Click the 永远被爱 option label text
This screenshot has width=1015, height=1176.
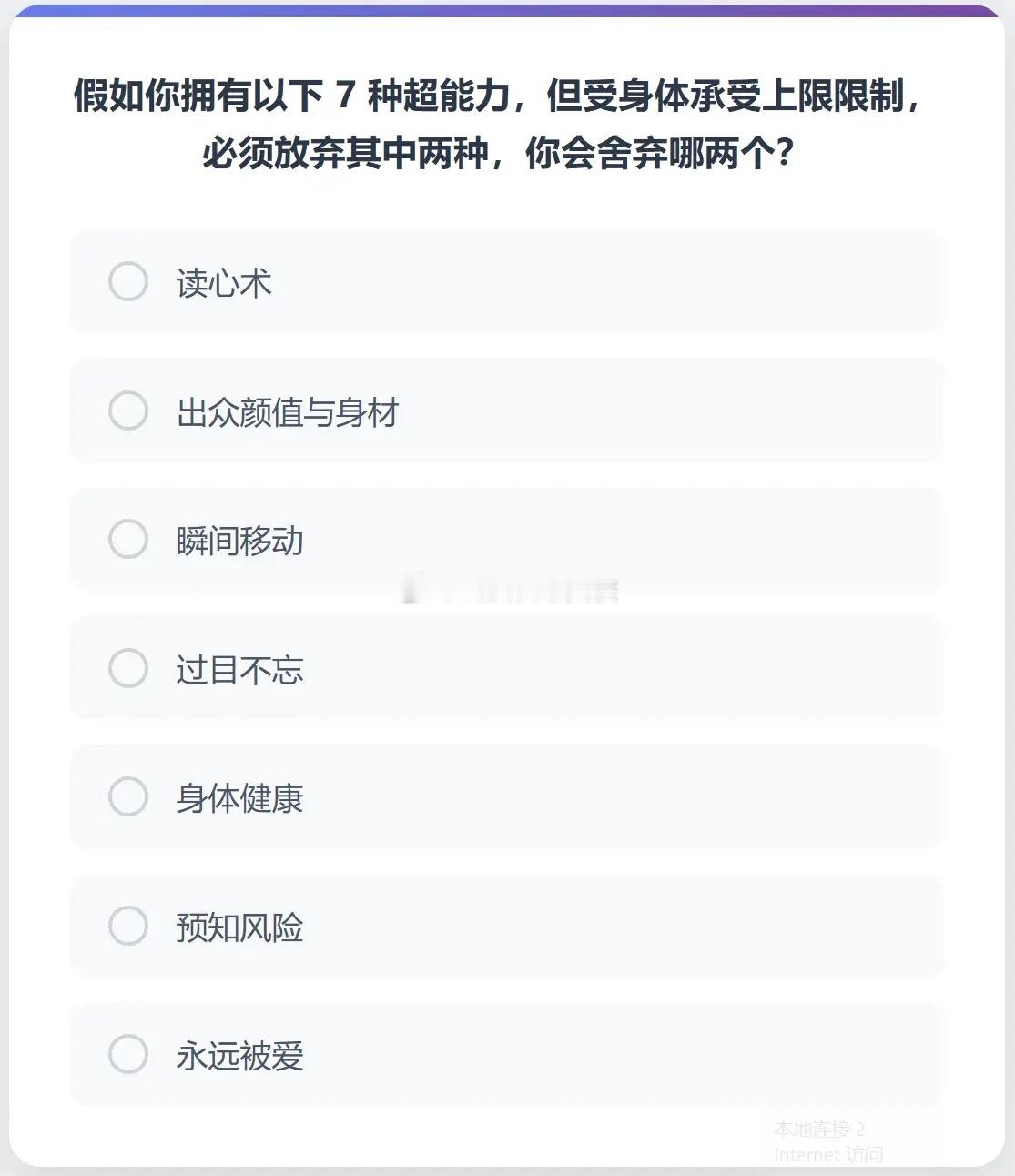(239, 1057)
